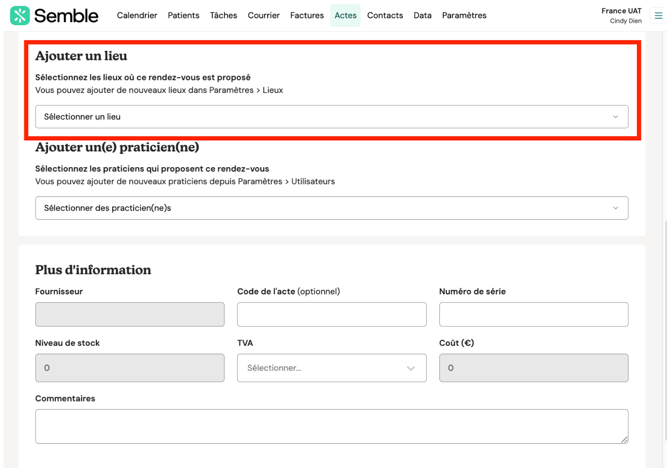Click the France UAT account name
This screenshot has height=468, width=670.
pyautogui.click(x=621, y=11)
